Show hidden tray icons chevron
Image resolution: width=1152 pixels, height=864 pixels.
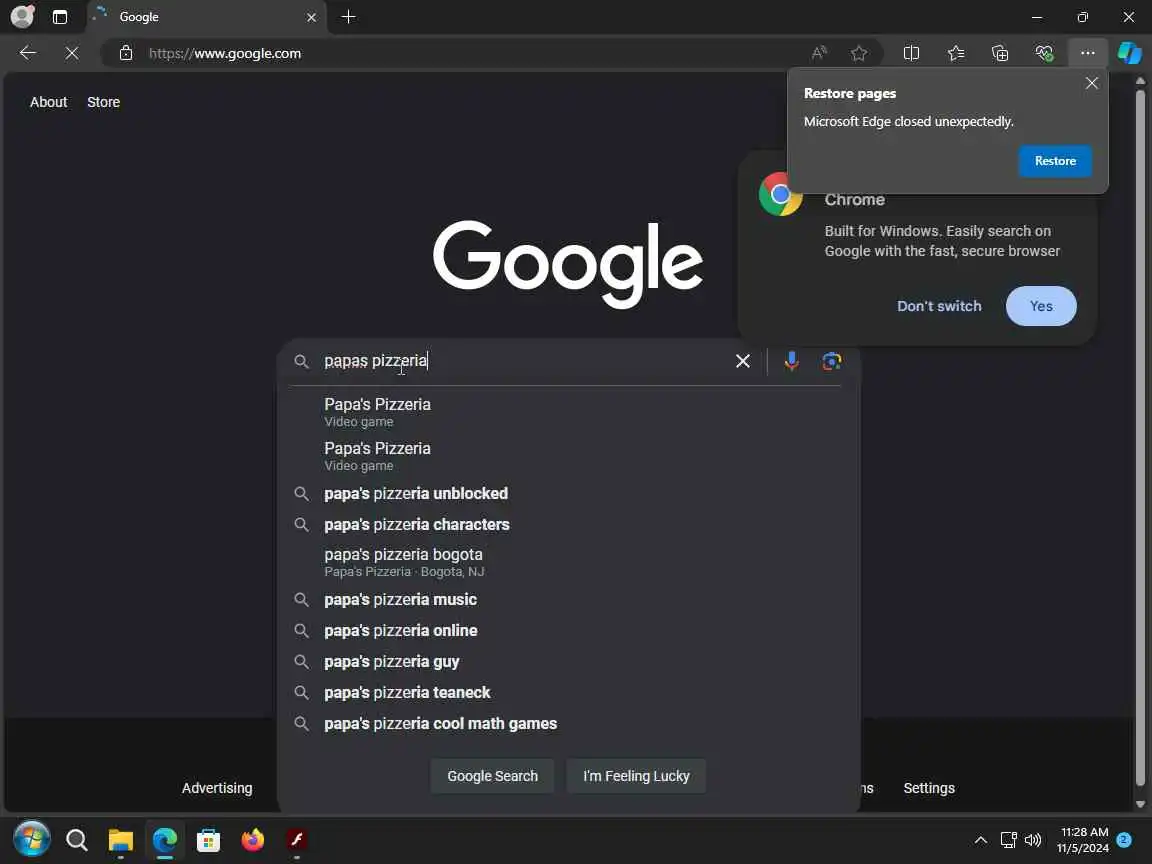click(980, 840)
